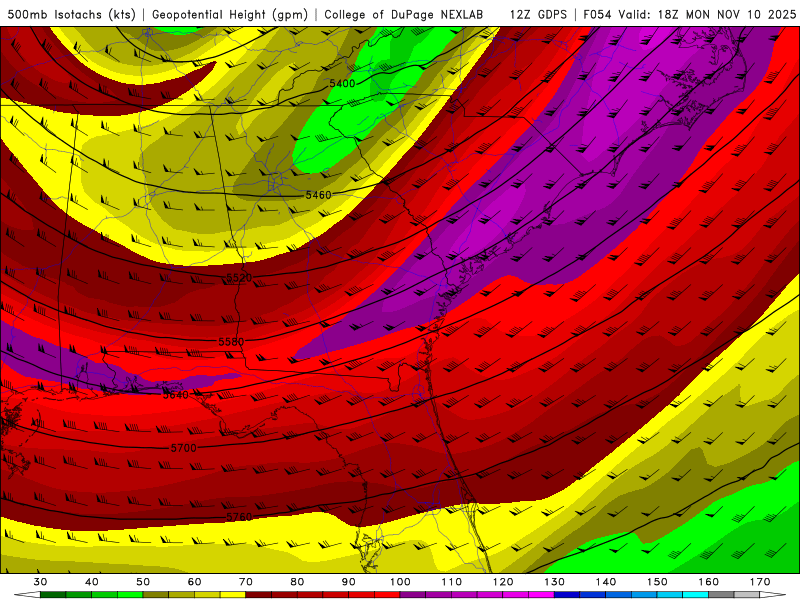
Task: Click the 5580 height contour label
Action: tap(231, 342)
